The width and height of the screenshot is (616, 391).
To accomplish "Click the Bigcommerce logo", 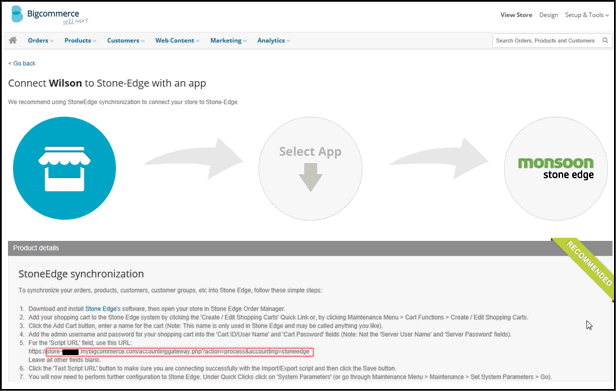I will pos(50,15).
